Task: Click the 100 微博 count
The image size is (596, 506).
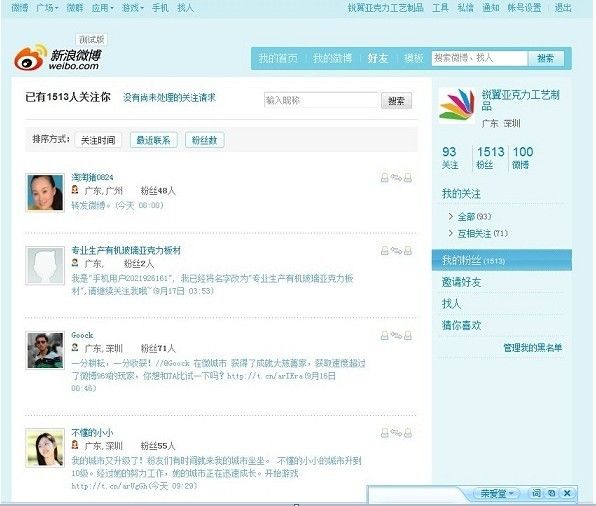Action: (x=523, y=158)
